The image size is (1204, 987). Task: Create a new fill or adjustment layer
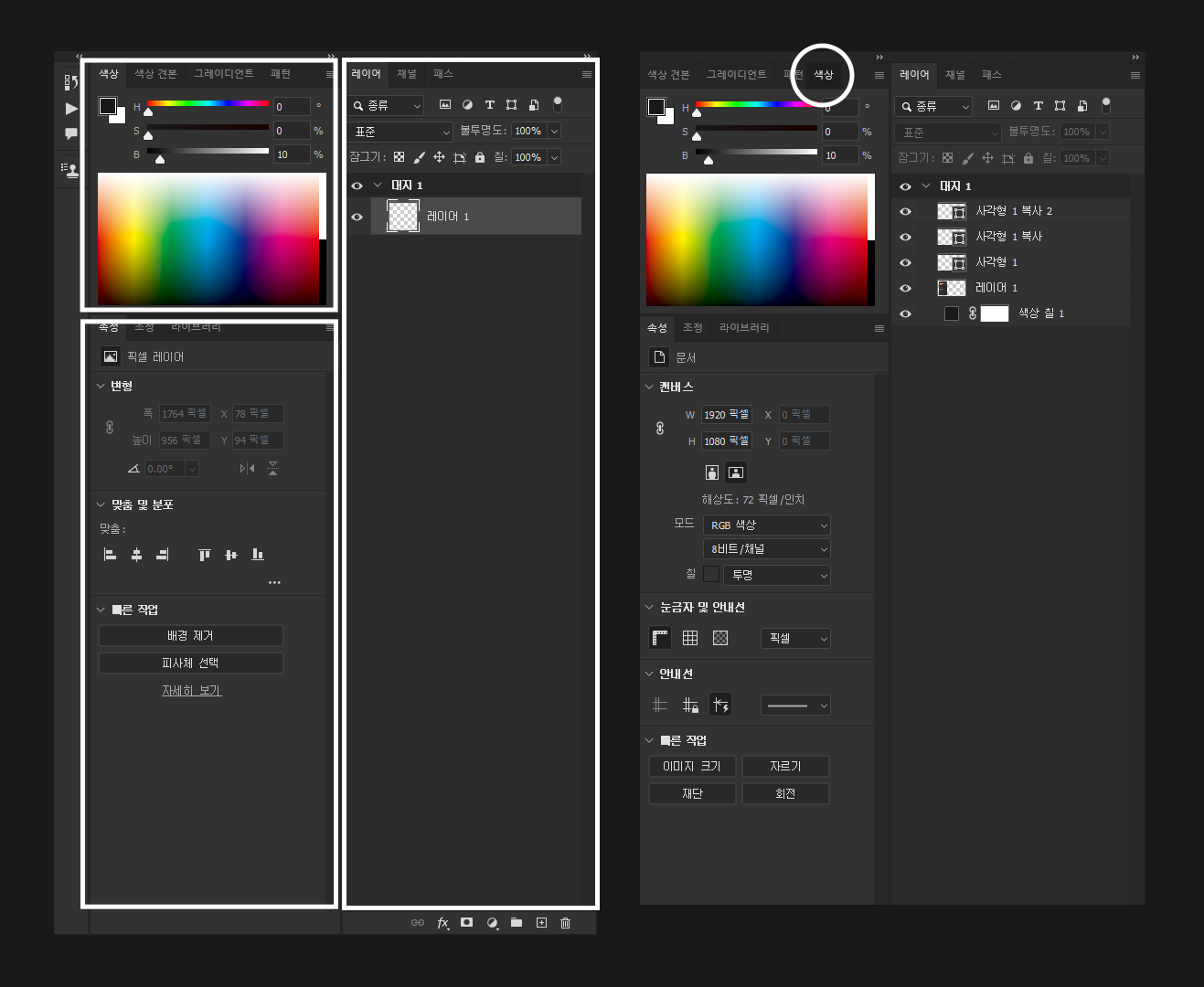(492, 923)
